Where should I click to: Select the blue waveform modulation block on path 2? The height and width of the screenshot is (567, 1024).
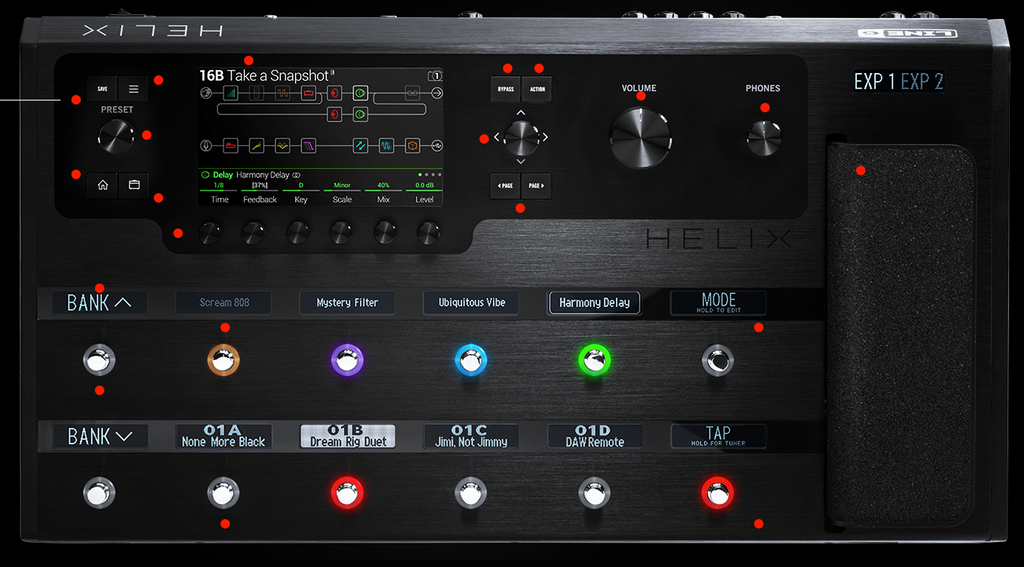386,145
